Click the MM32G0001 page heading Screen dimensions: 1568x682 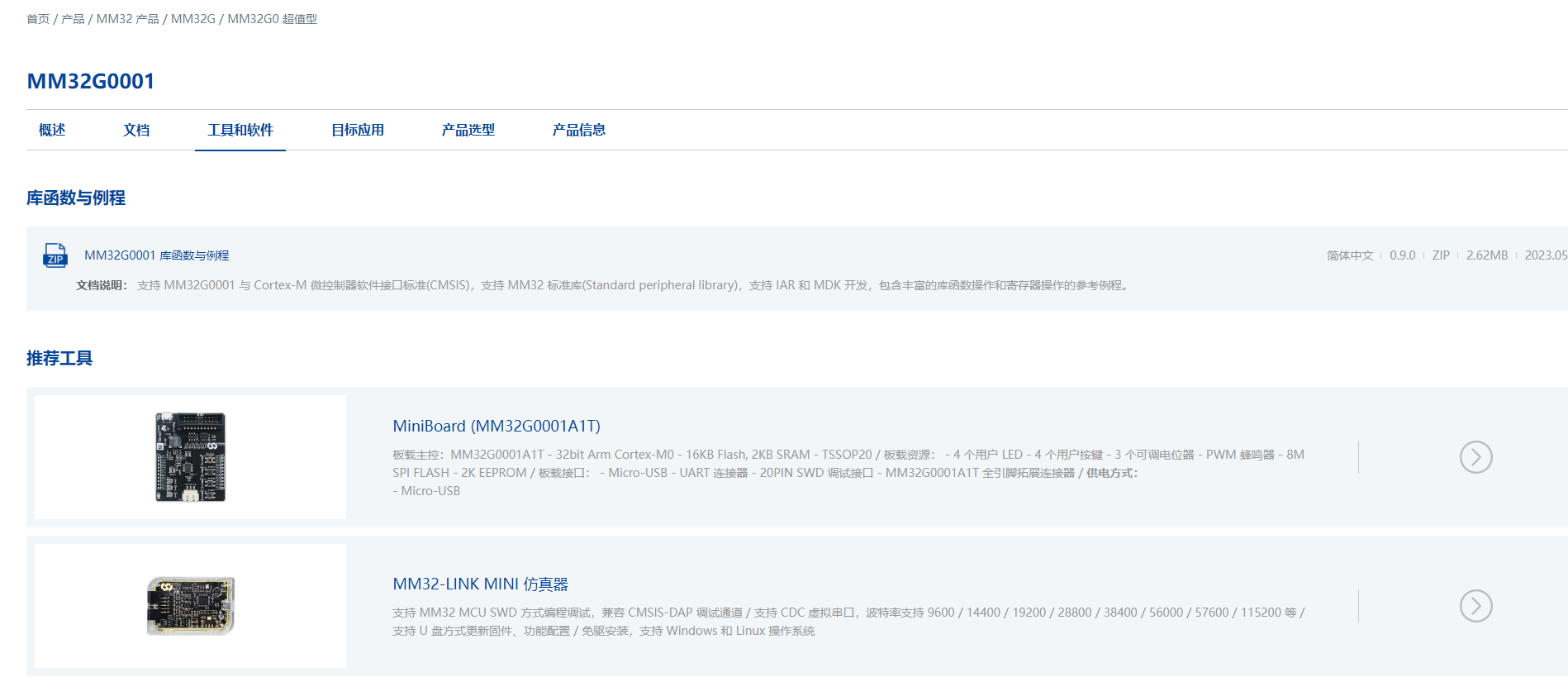point(91,81)
